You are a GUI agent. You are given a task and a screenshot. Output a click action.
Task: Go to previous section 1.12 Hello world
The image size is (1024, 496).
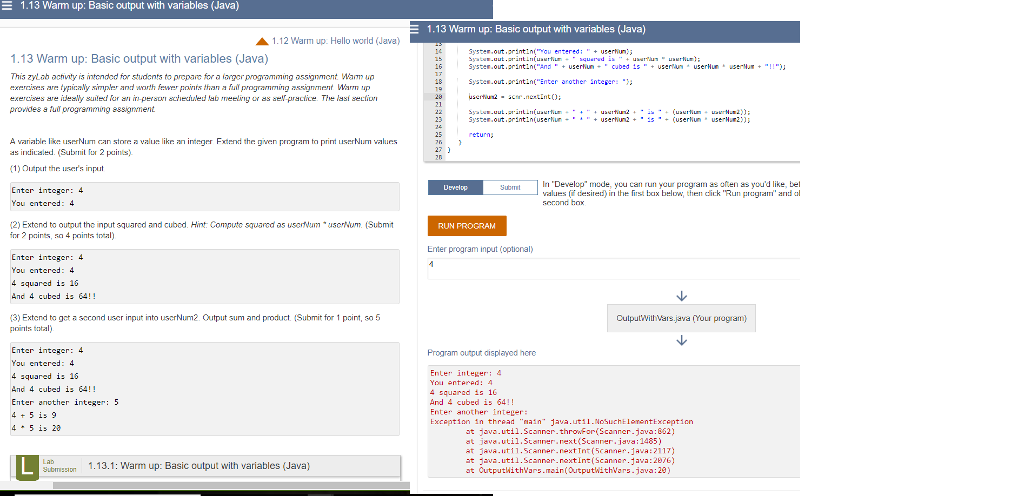335,40
